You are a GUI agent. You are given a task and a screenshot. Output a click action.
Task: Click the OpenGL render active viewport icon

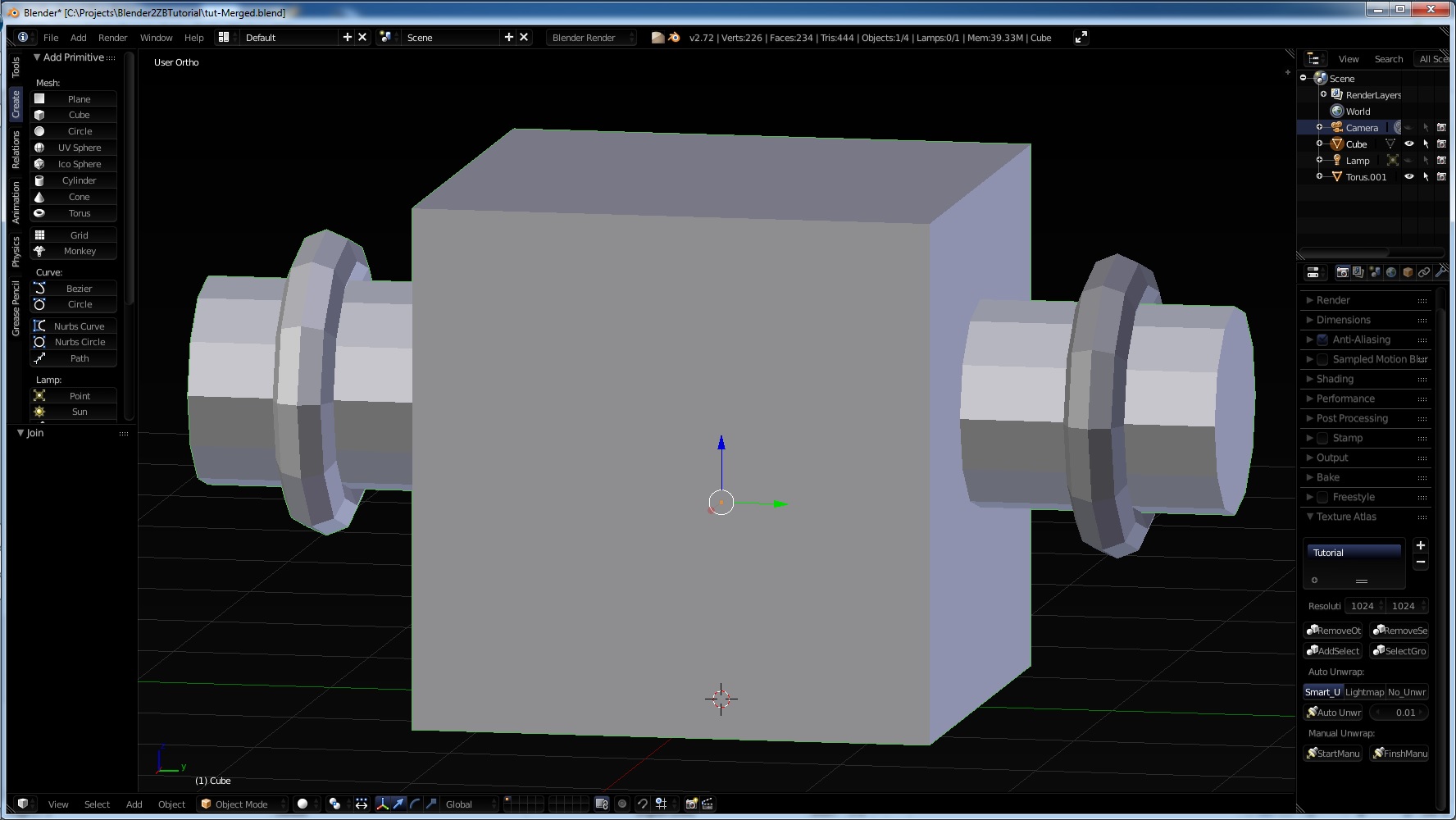(x=691, y=804)
